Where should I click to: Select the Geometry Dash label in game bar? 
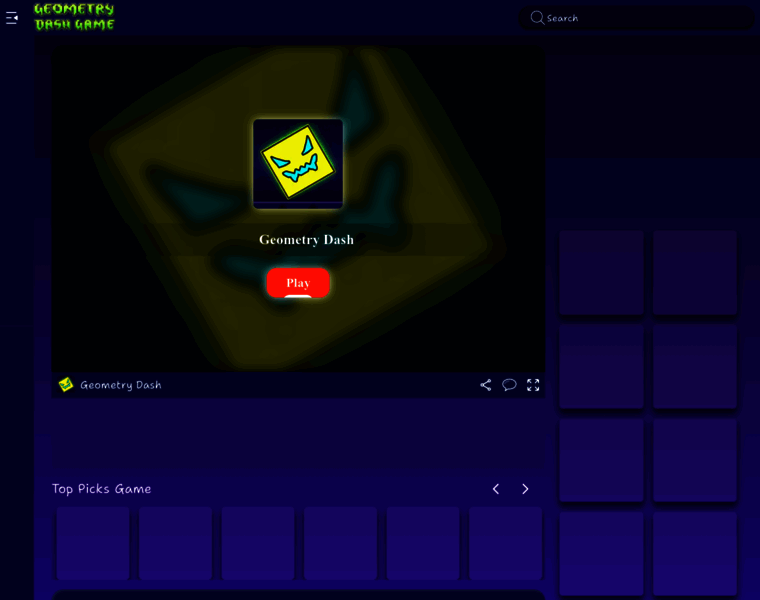tap(121, 385)
